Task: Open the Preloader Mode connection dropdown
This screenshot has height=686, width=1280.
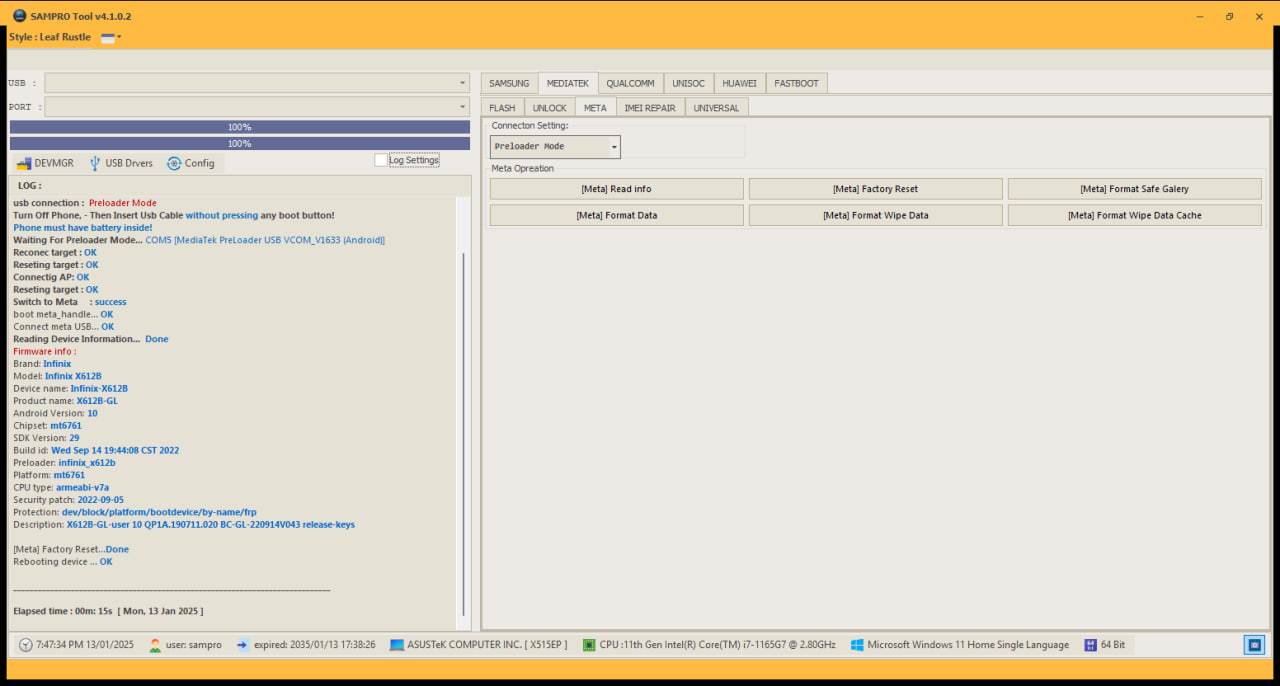Action: click(555, 147)
